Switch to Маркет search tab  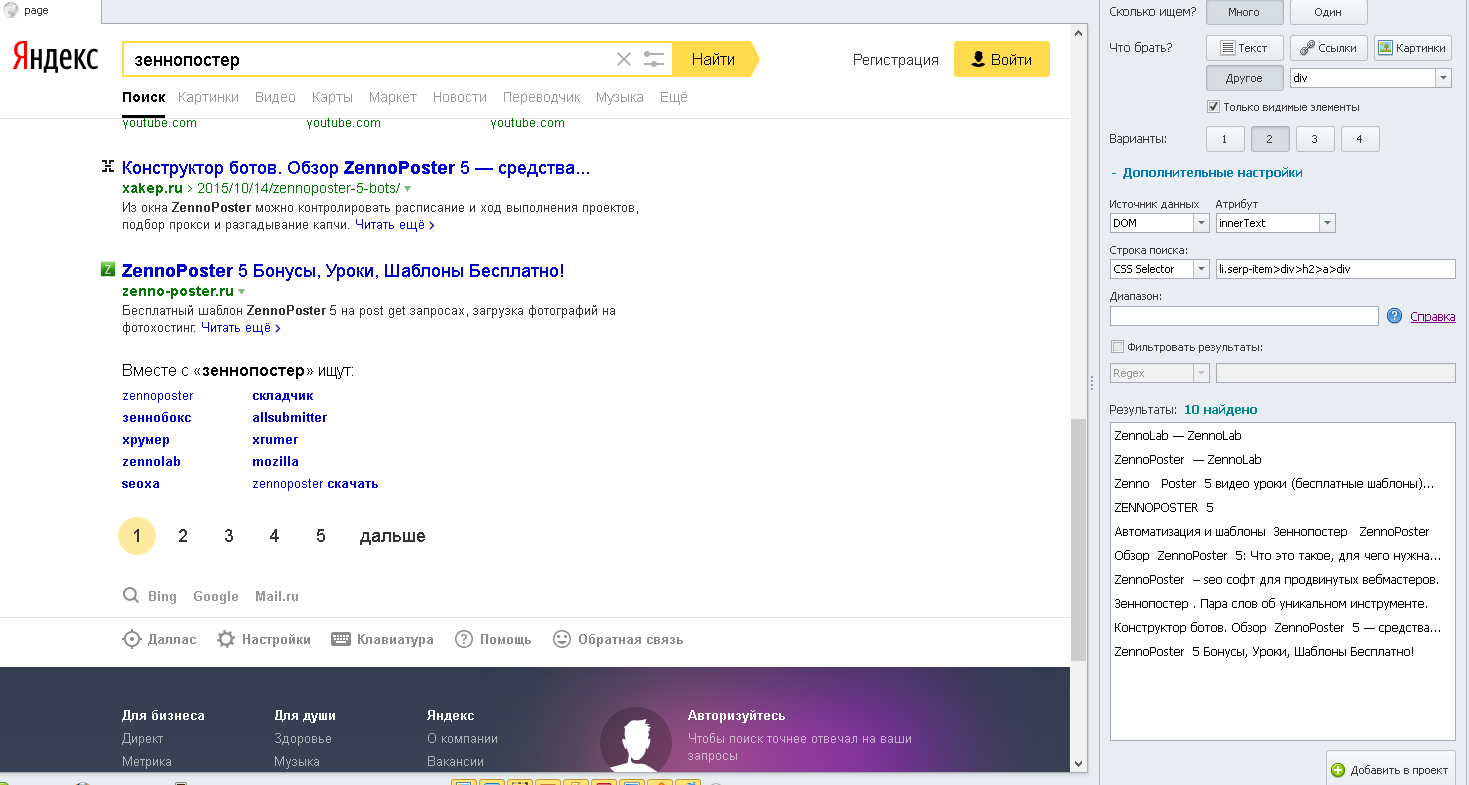coord(393,97)
